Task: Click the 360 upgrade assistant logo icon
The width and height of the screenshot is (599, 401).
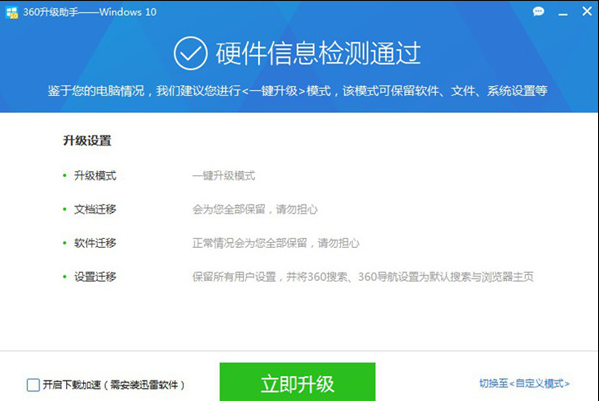Action: (x=12, y=12)
